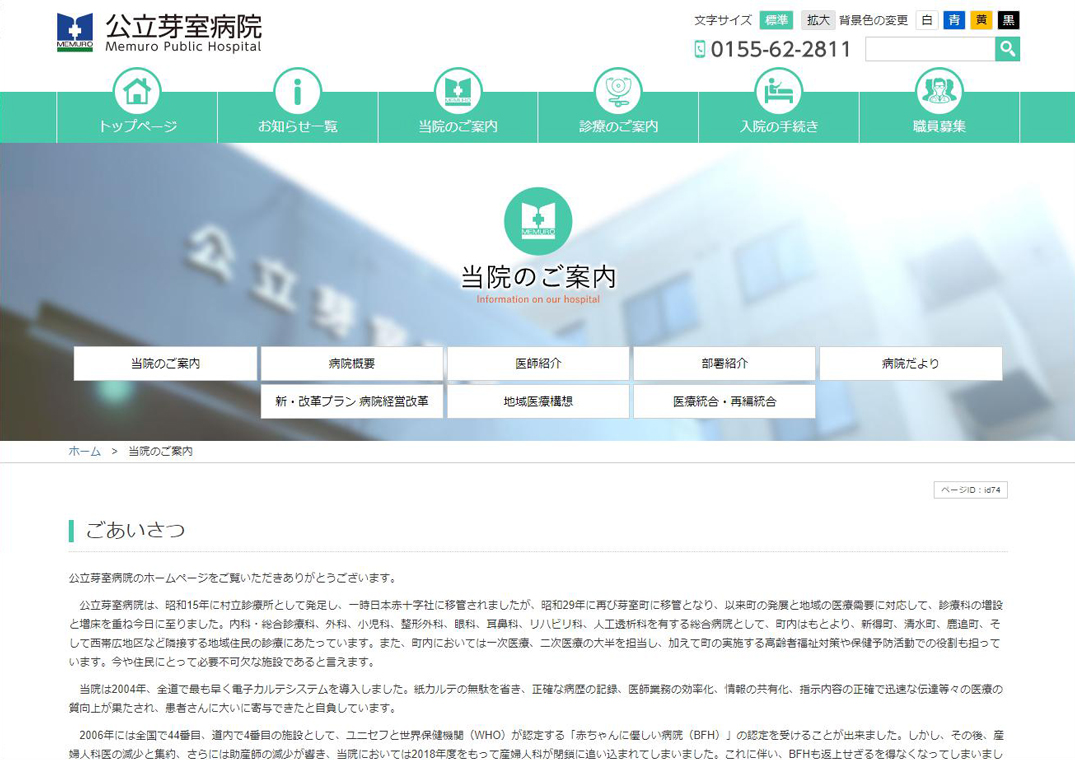The height and width of the screenshot is (760, 1075).
Task: Open the 病院概要 submenu item
Action: pyautogui.click(x=352, y=364)
